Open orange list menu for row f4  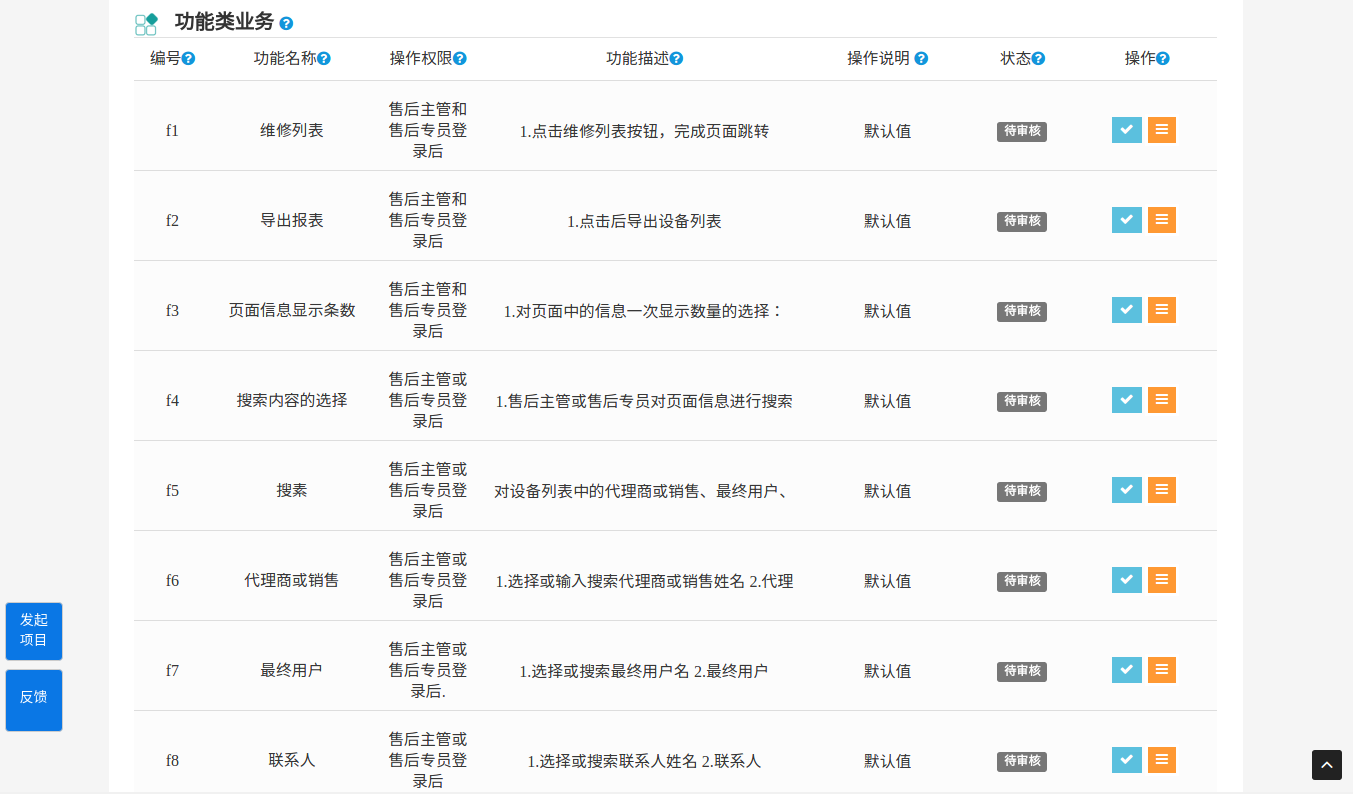[1162, 400]
